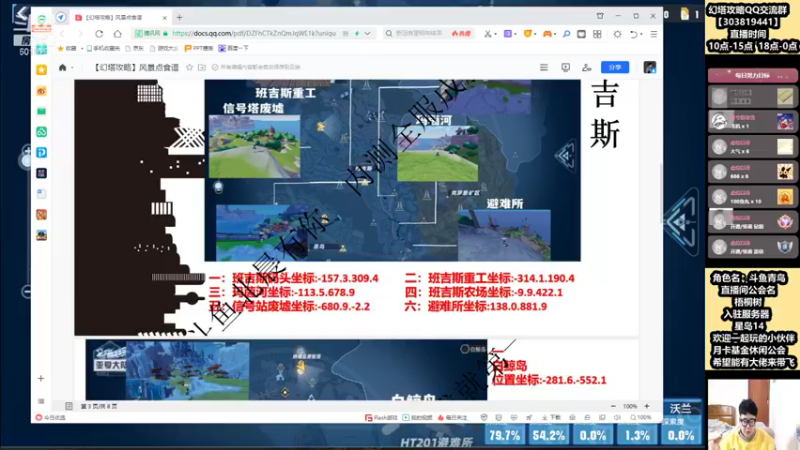Click the blue 分享 share button
800x450 pixels.
[x=615, y=67]
